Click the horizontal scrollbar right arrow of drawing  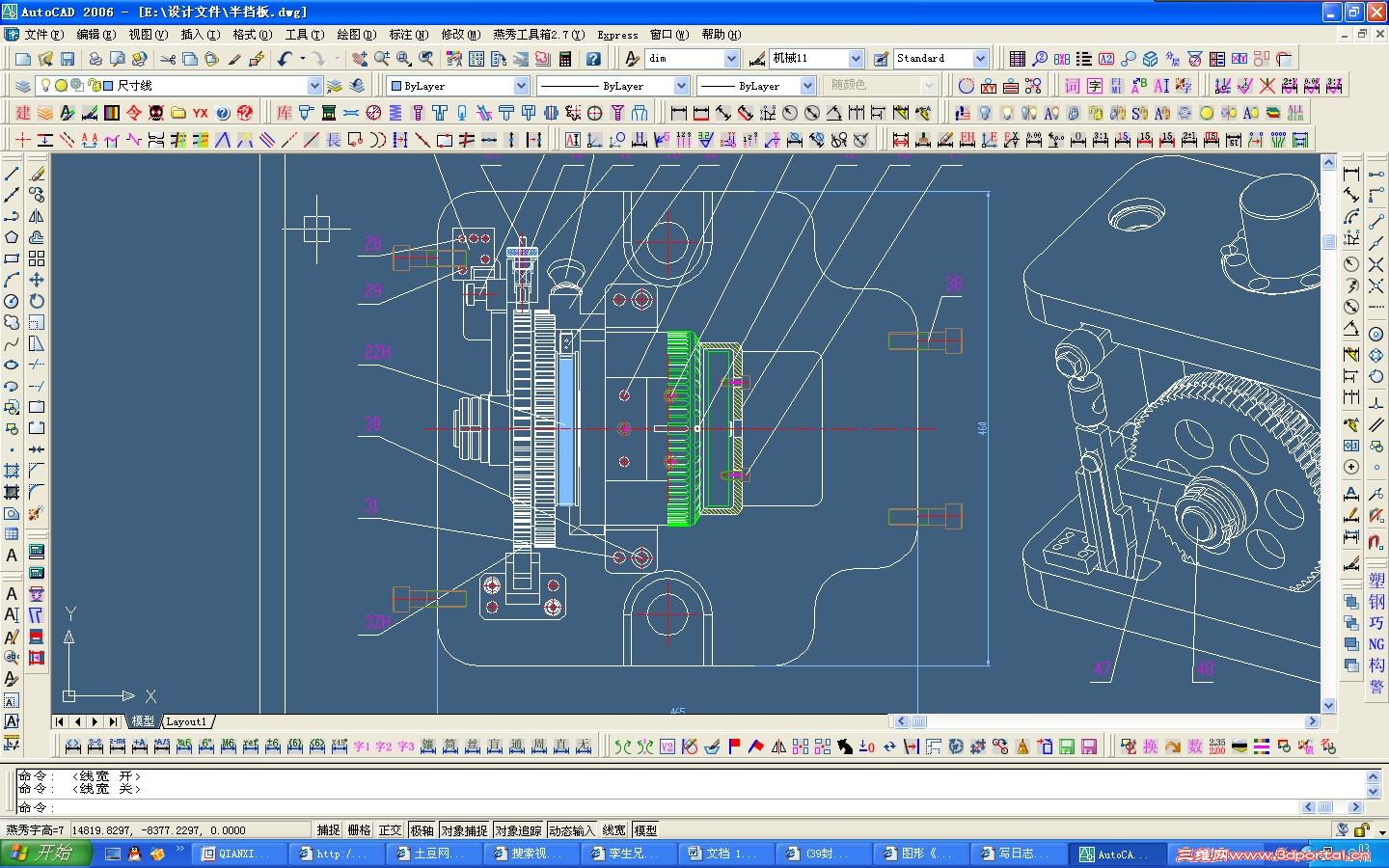1312,721
